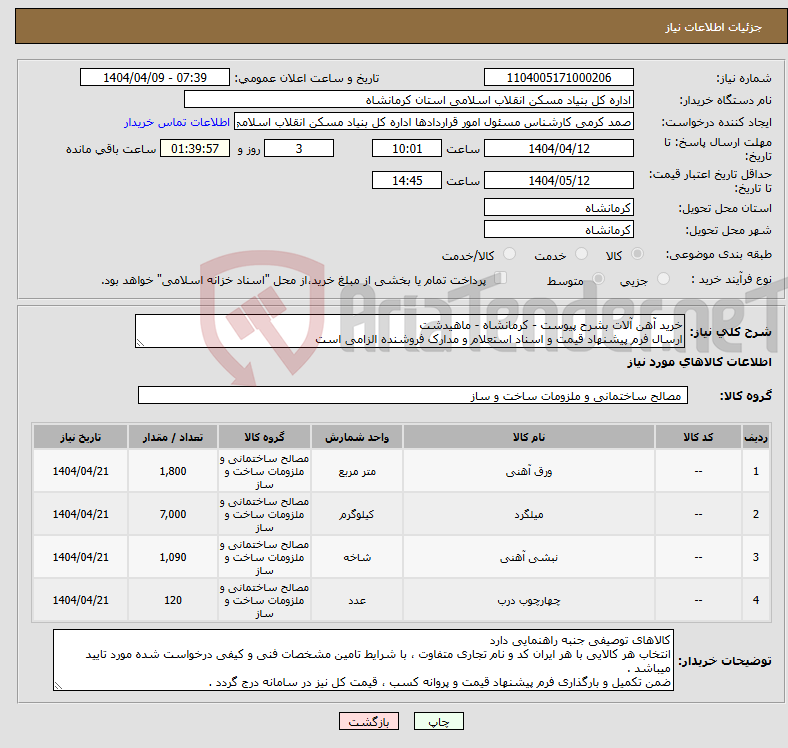Click the need date of چهارچوب درب row
This screenshot has height=748, width=788.
[80, 600]
